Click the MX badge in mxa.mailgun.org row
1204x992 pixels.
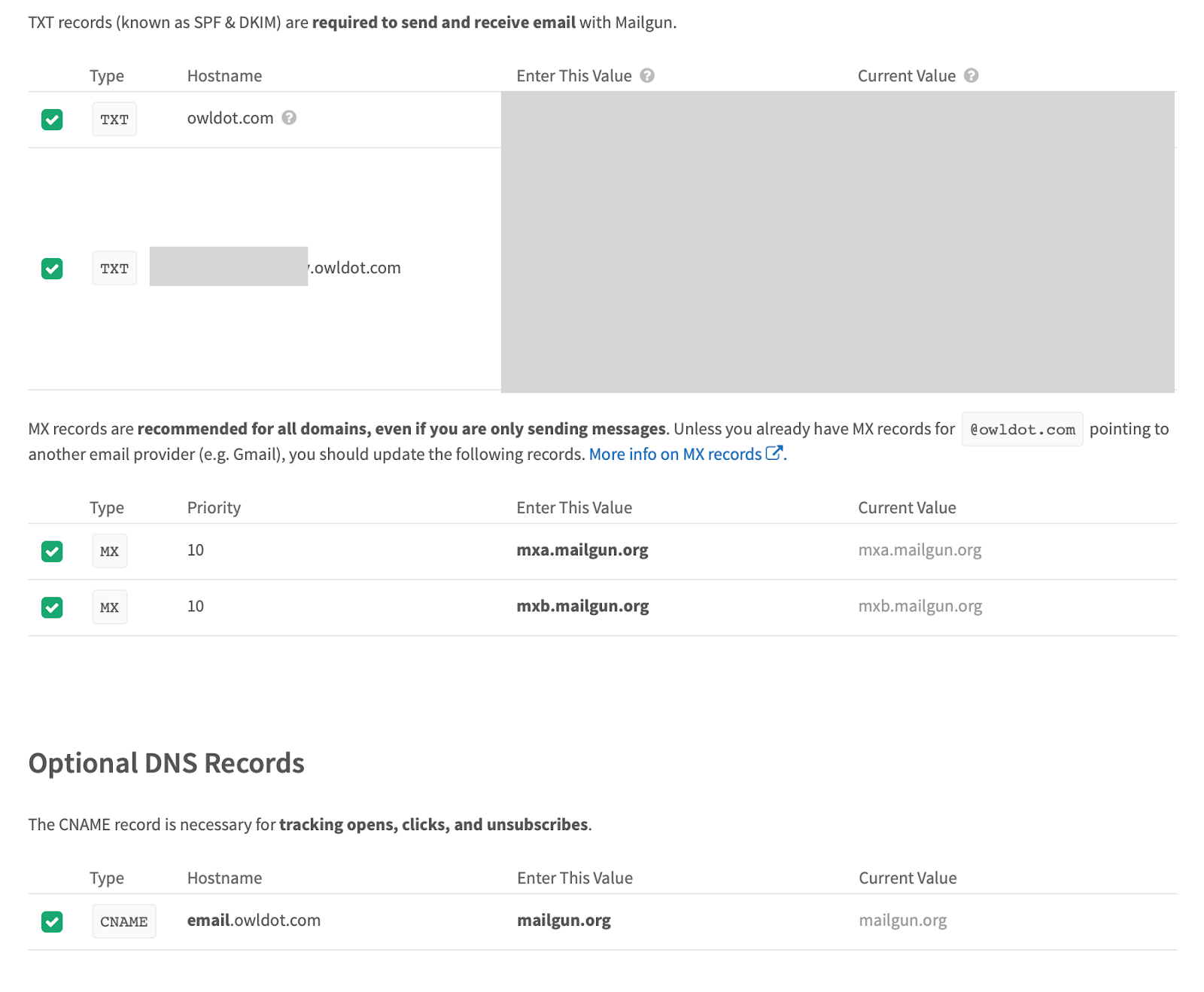point(110,551)
